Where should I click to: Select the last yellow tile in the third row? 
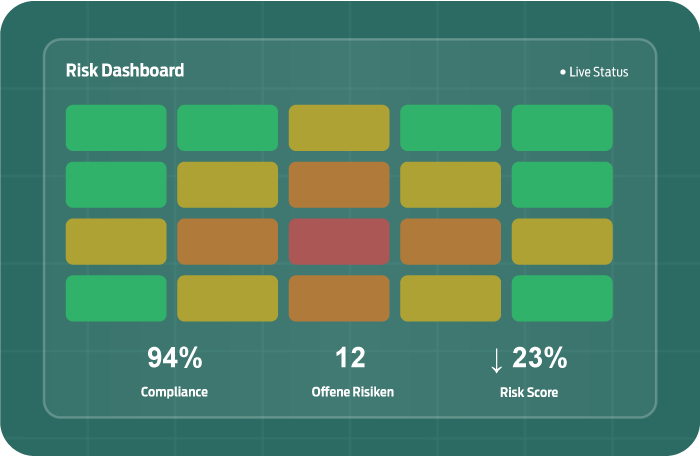click(x=561, y=241)
